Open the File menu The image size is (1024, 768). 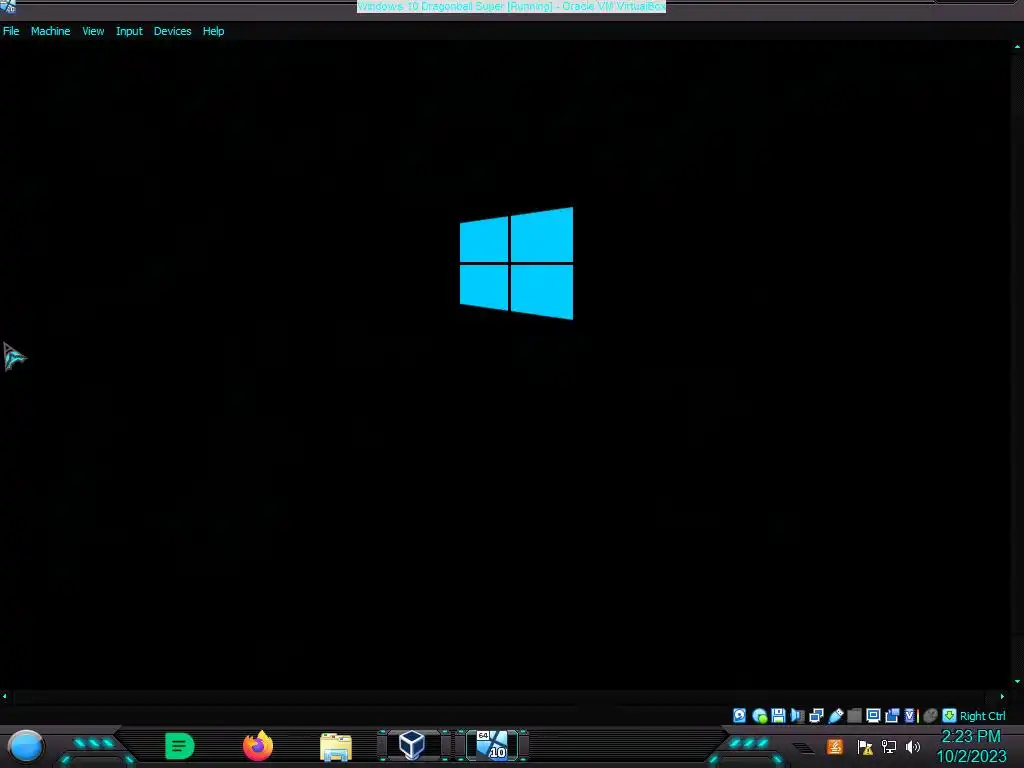point(11,31)
